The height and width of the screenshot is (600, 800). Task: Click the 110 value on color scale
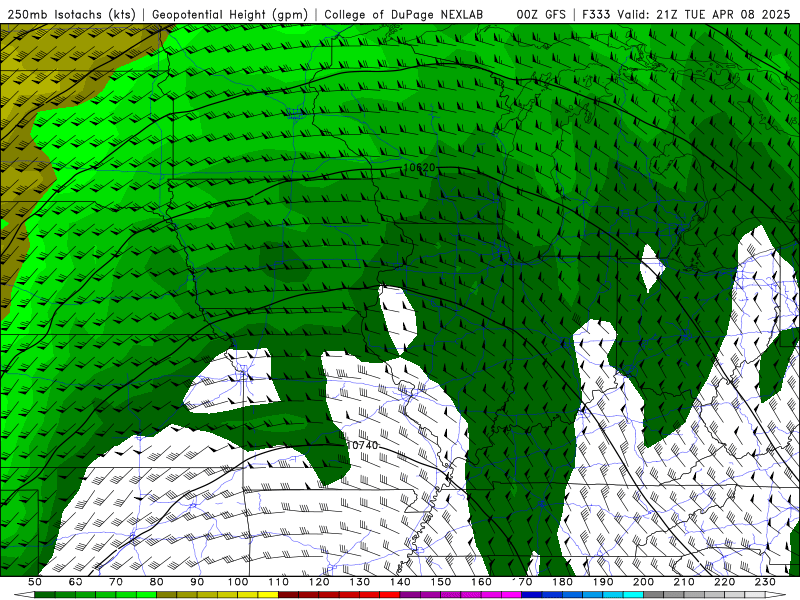(278, 582)
